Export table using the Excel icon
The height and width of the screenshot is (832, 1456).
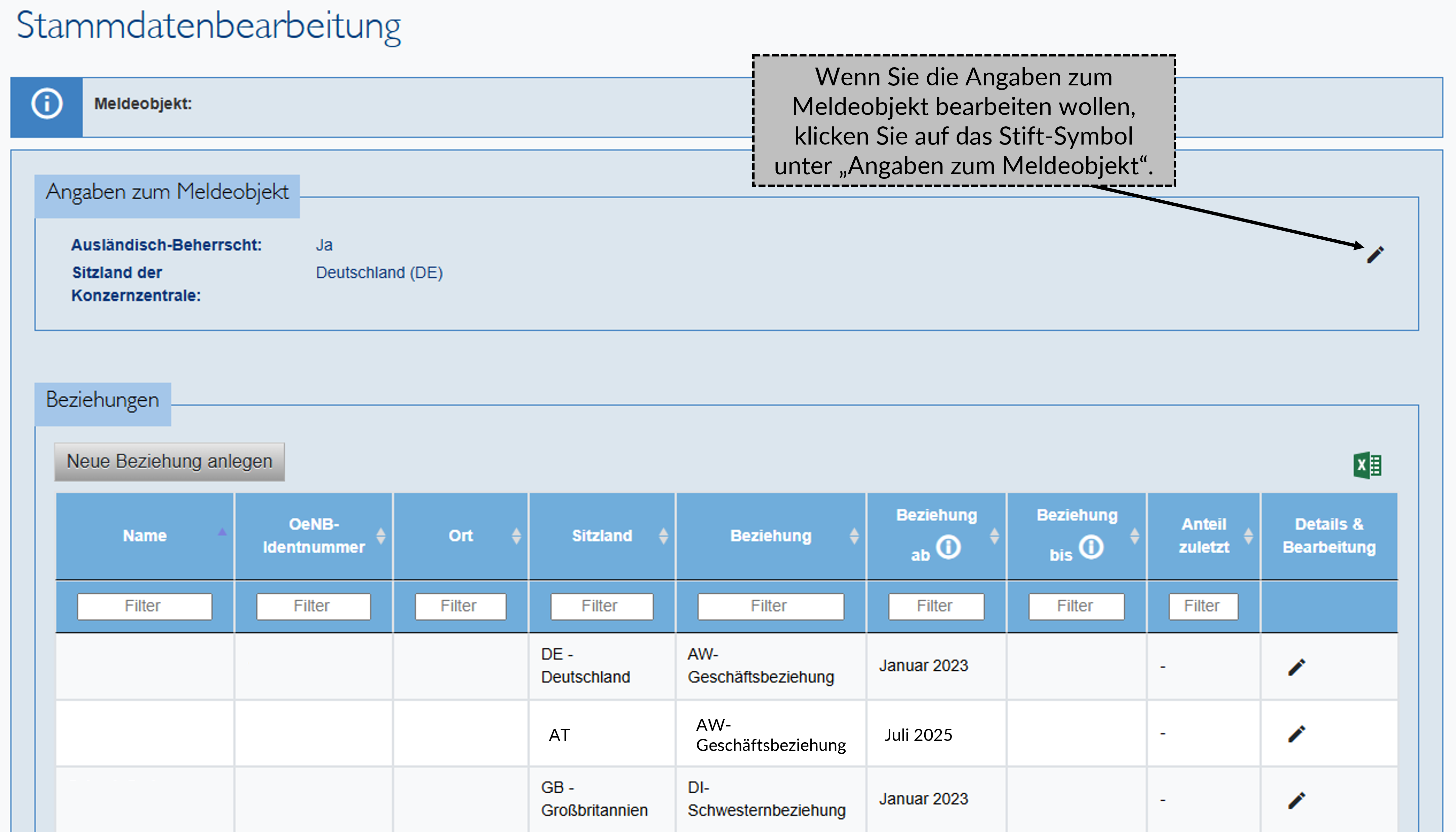[x=1367, y=465]
